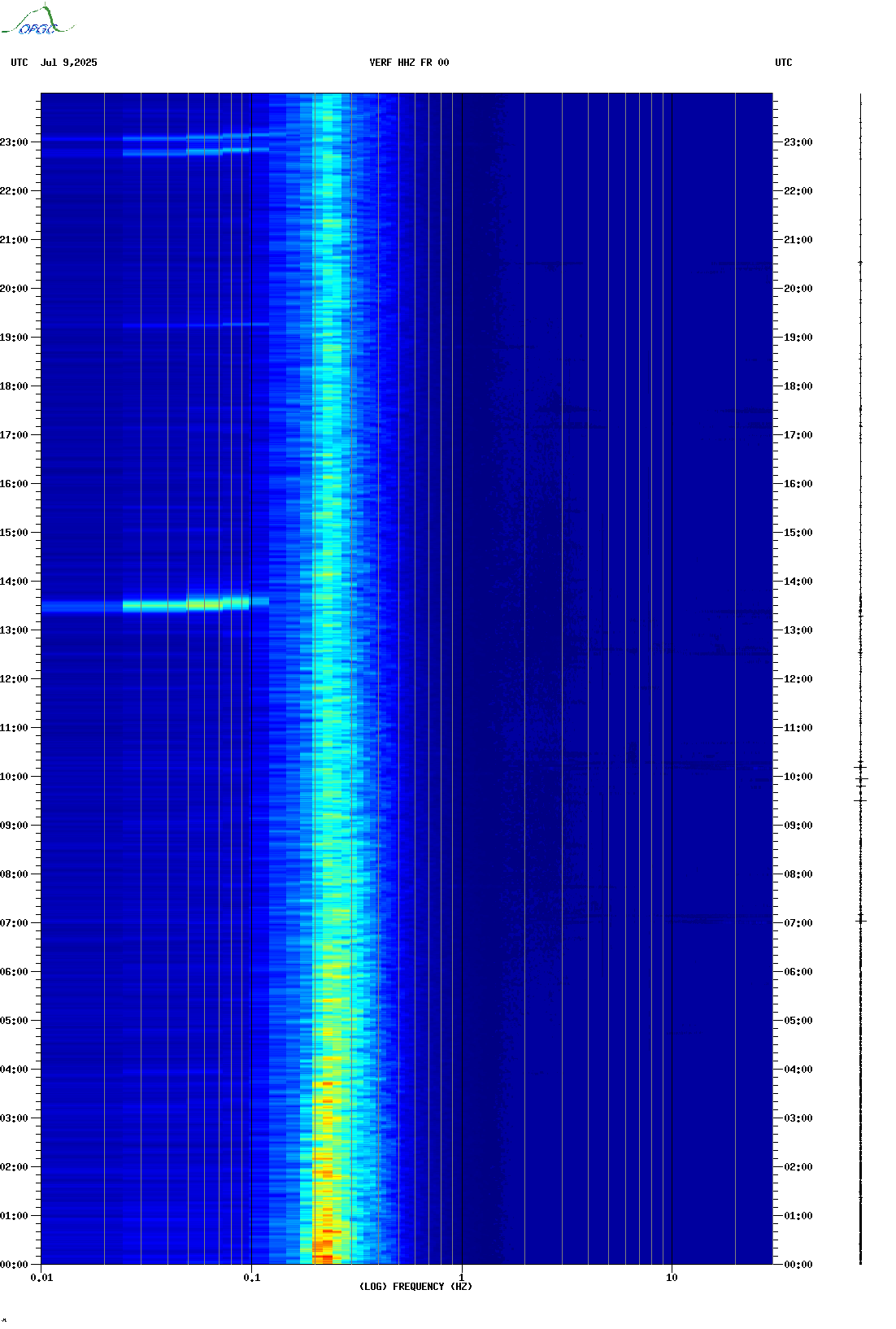896x1329 pixels.
Task: Click the 18:00 label on the left time axis
Action: [14, 386]
